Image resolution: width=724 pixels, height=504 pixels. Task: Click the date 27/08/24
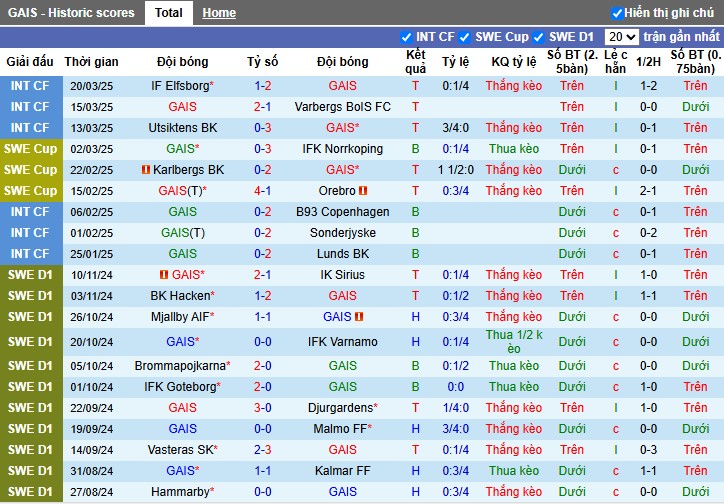(91, 492)
